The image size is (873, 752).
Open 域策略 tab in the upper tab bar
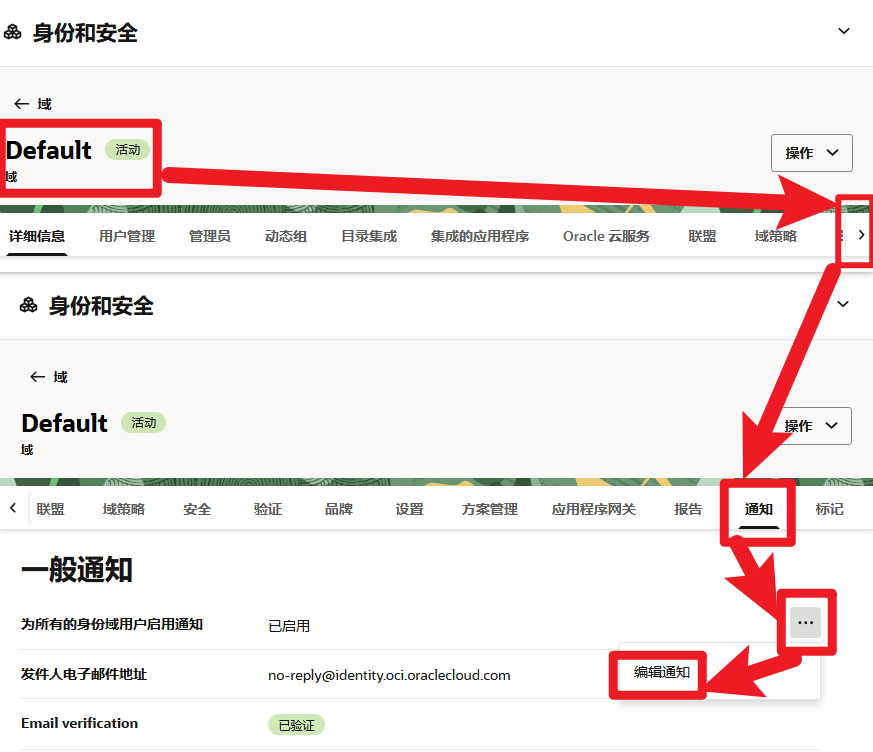(x=776, y=236)
